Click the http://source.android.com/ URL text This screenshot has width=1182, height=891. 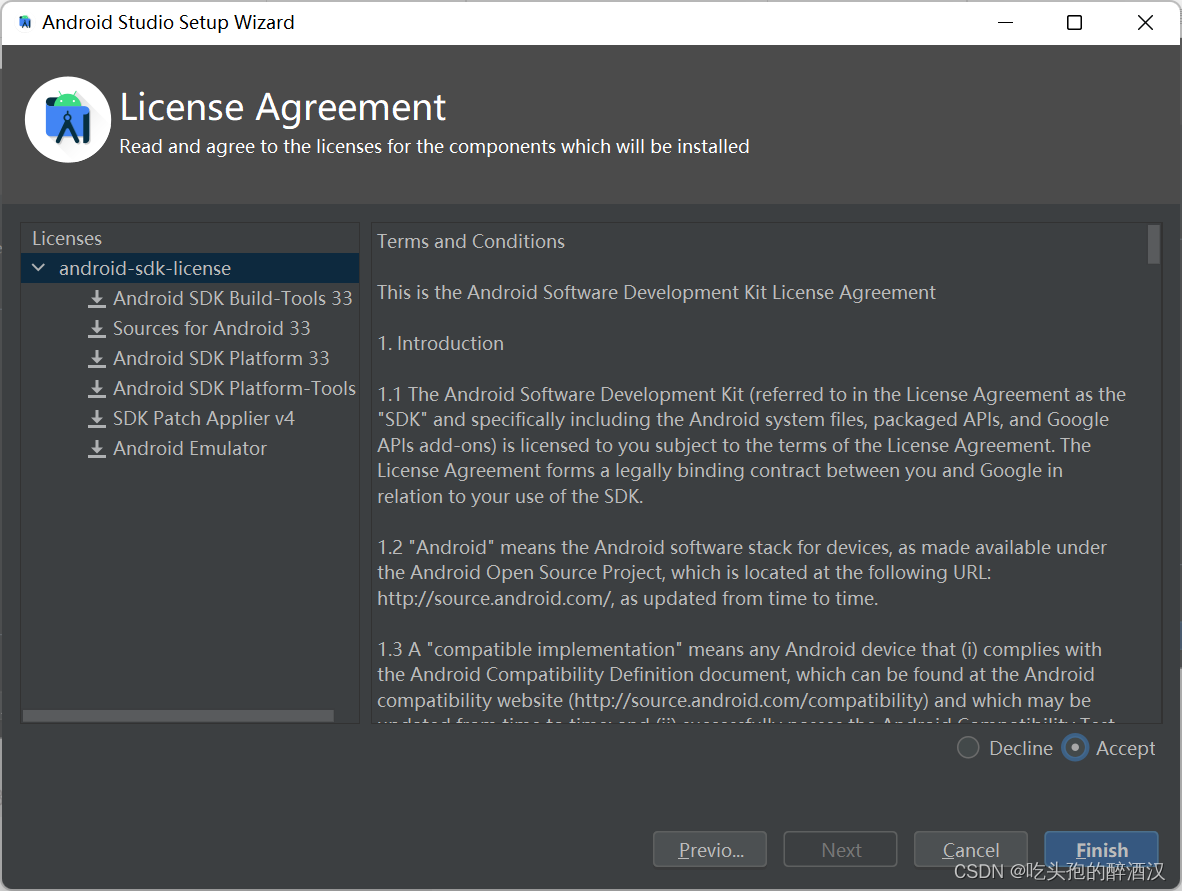[x=494, y=599]
